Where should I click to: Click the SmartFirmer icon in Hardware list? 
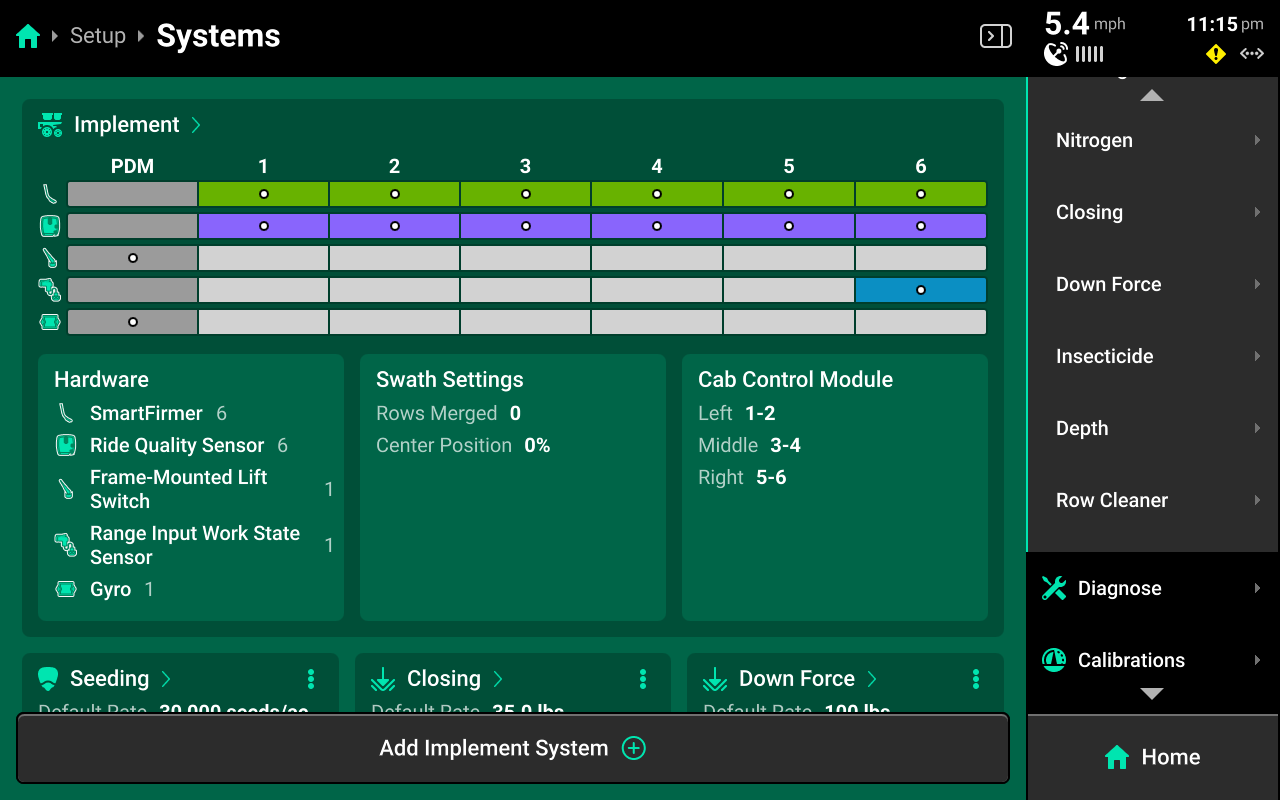pyautogui.click(x=66, y=413)
